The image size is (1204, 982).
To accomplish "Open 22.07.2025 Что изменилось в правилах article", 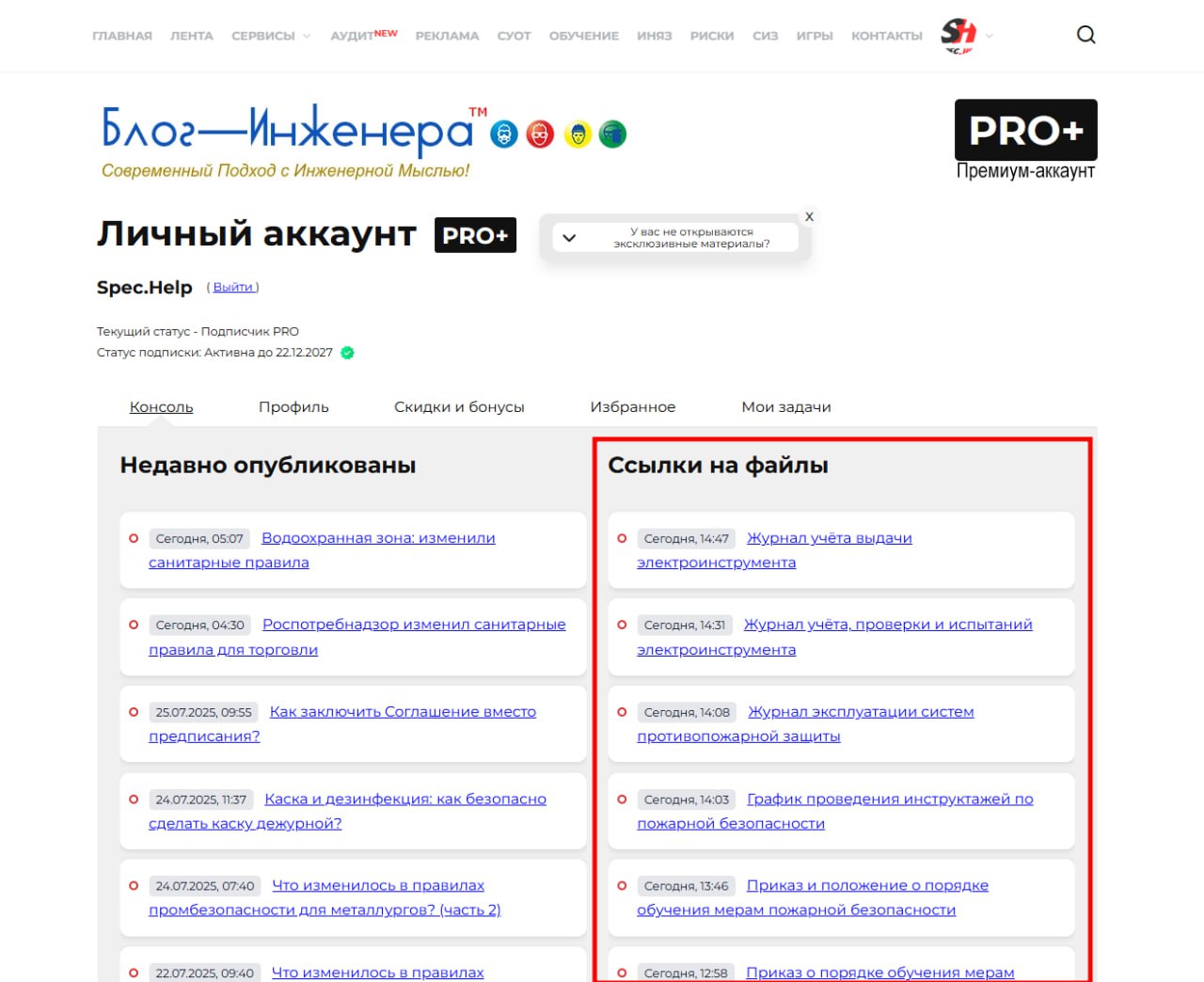I will pyautogui.click(x=378, y=973).
